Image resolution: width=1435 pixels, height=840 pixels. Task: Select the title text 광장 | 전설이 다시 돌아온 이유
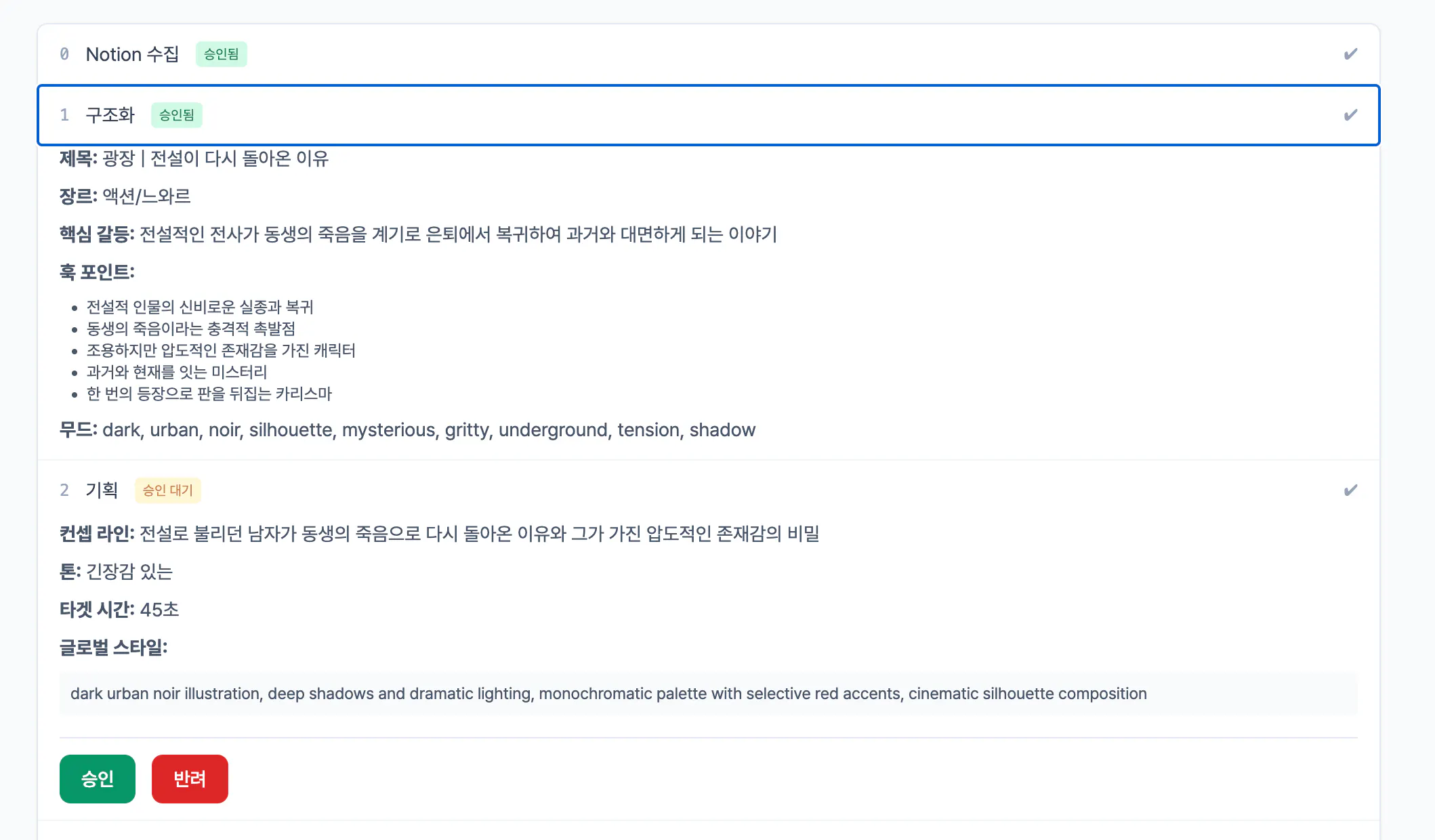coord(215,159)
